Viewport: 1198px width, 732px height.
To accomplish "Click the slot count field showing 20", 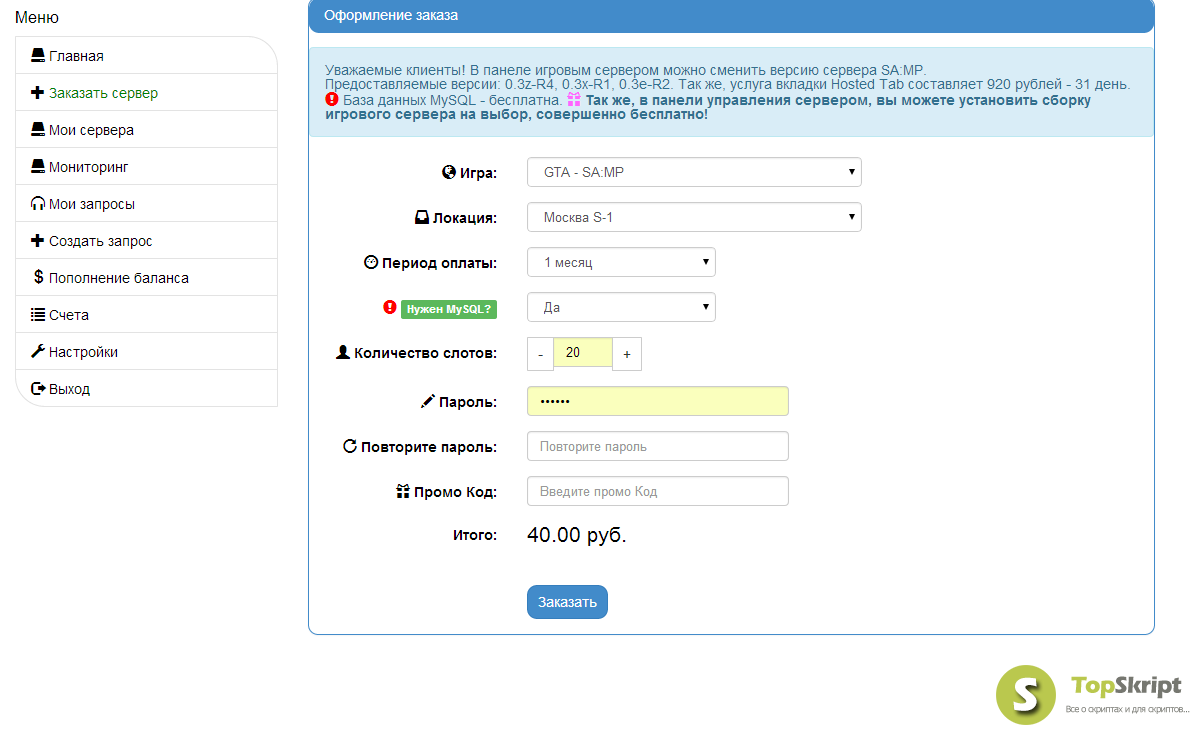I will point(583,352).
